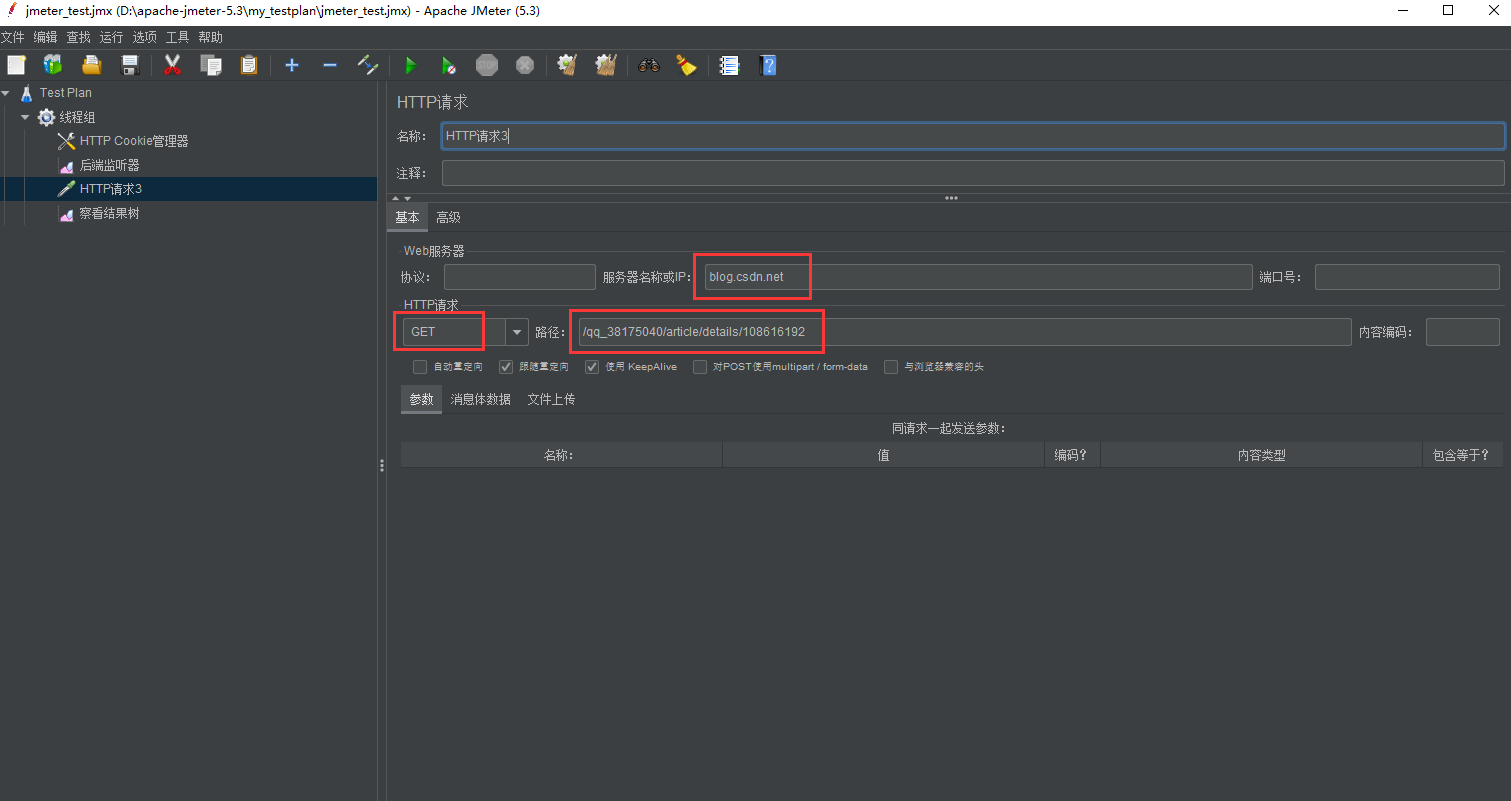The height and width of the screenshot is (801, 1511).
Task: Click the 值 column header
Action: tap(883, 455)
